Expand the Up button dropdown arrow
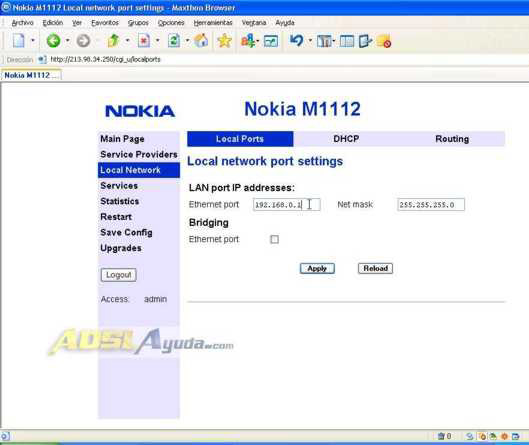Screen dimensions: 529x445 [x=128, y=41]
